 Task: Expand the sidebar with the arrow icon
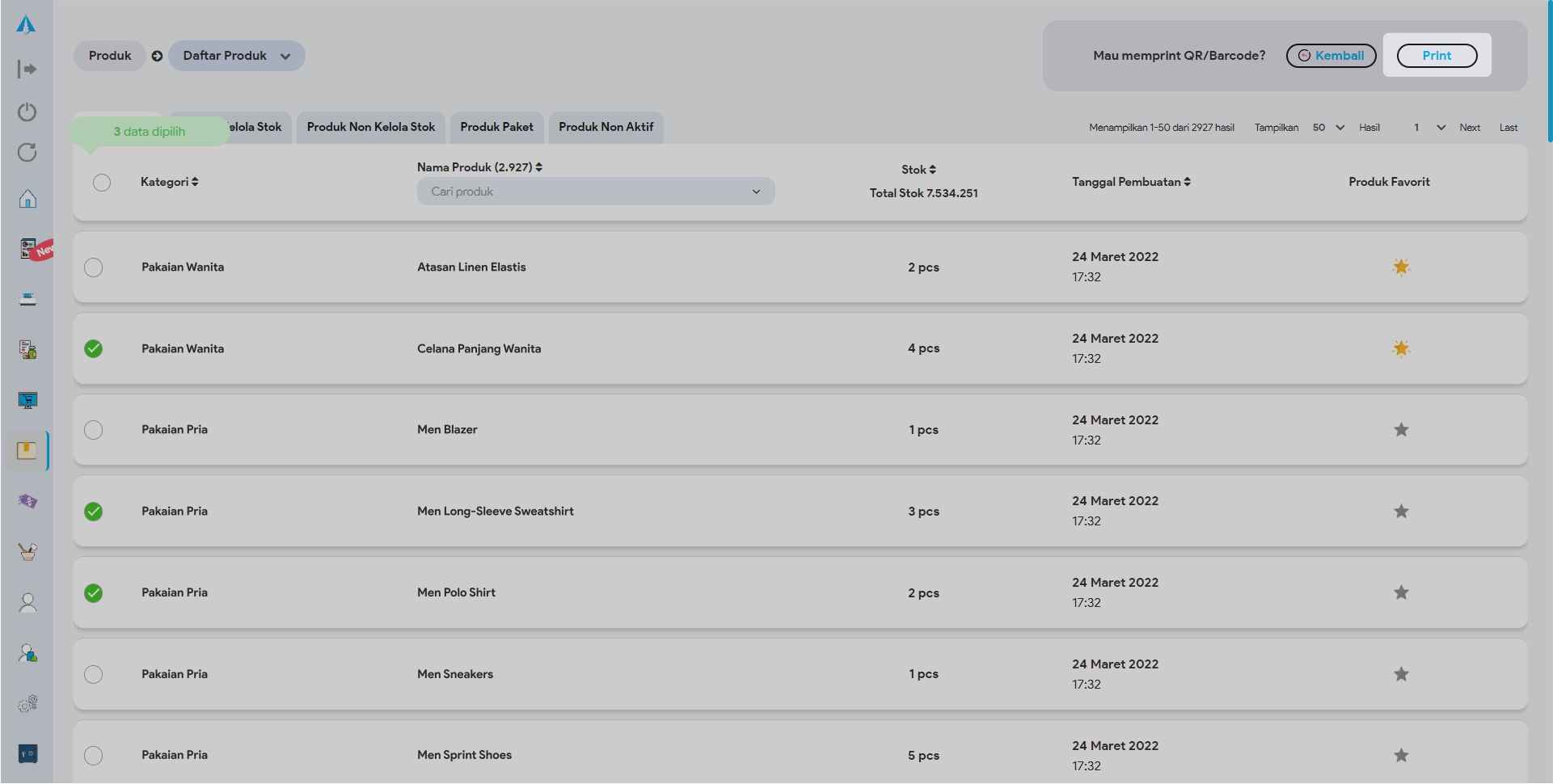[x=27, y=70]
